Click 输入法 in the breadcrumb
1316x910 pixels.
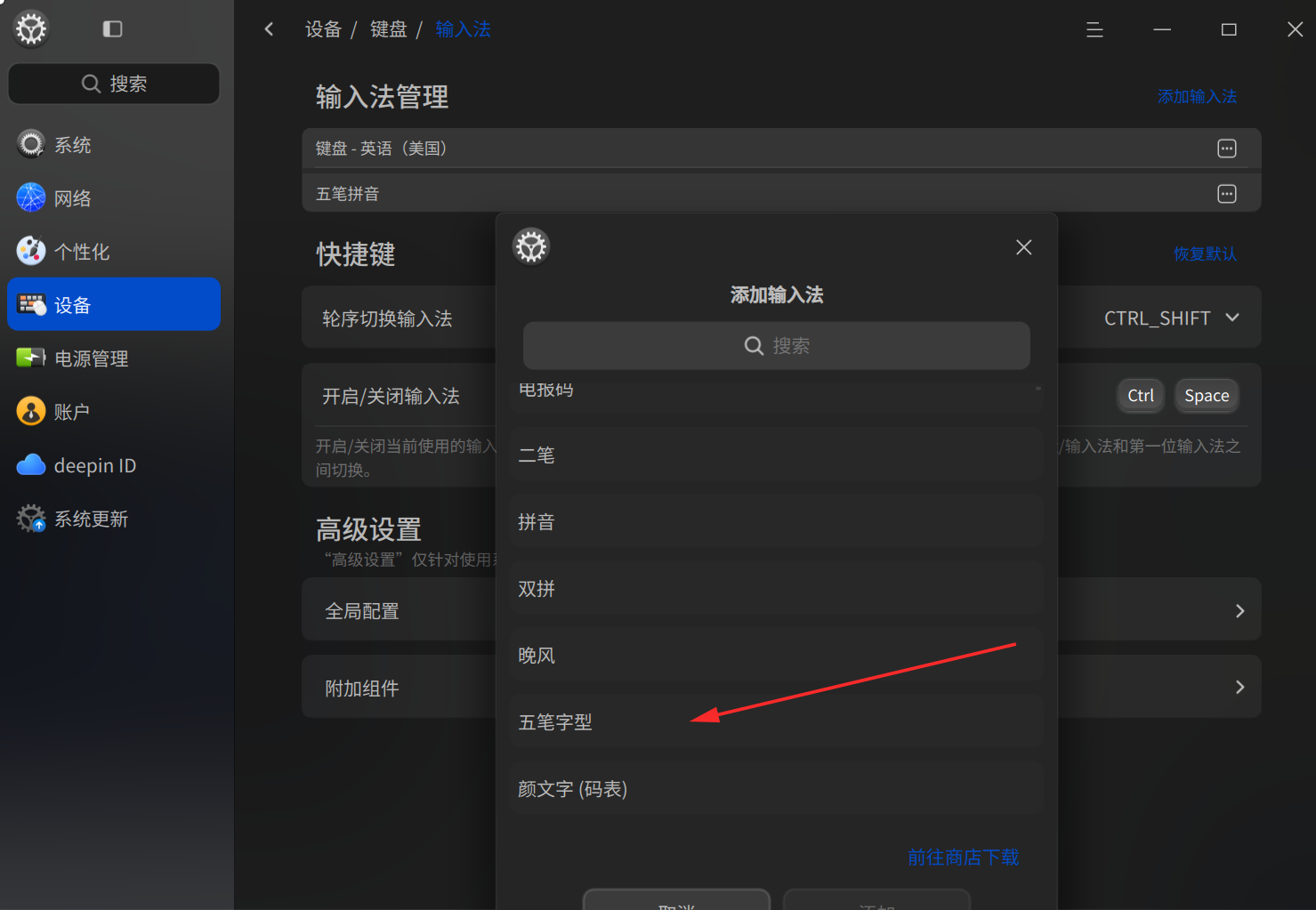463,29
